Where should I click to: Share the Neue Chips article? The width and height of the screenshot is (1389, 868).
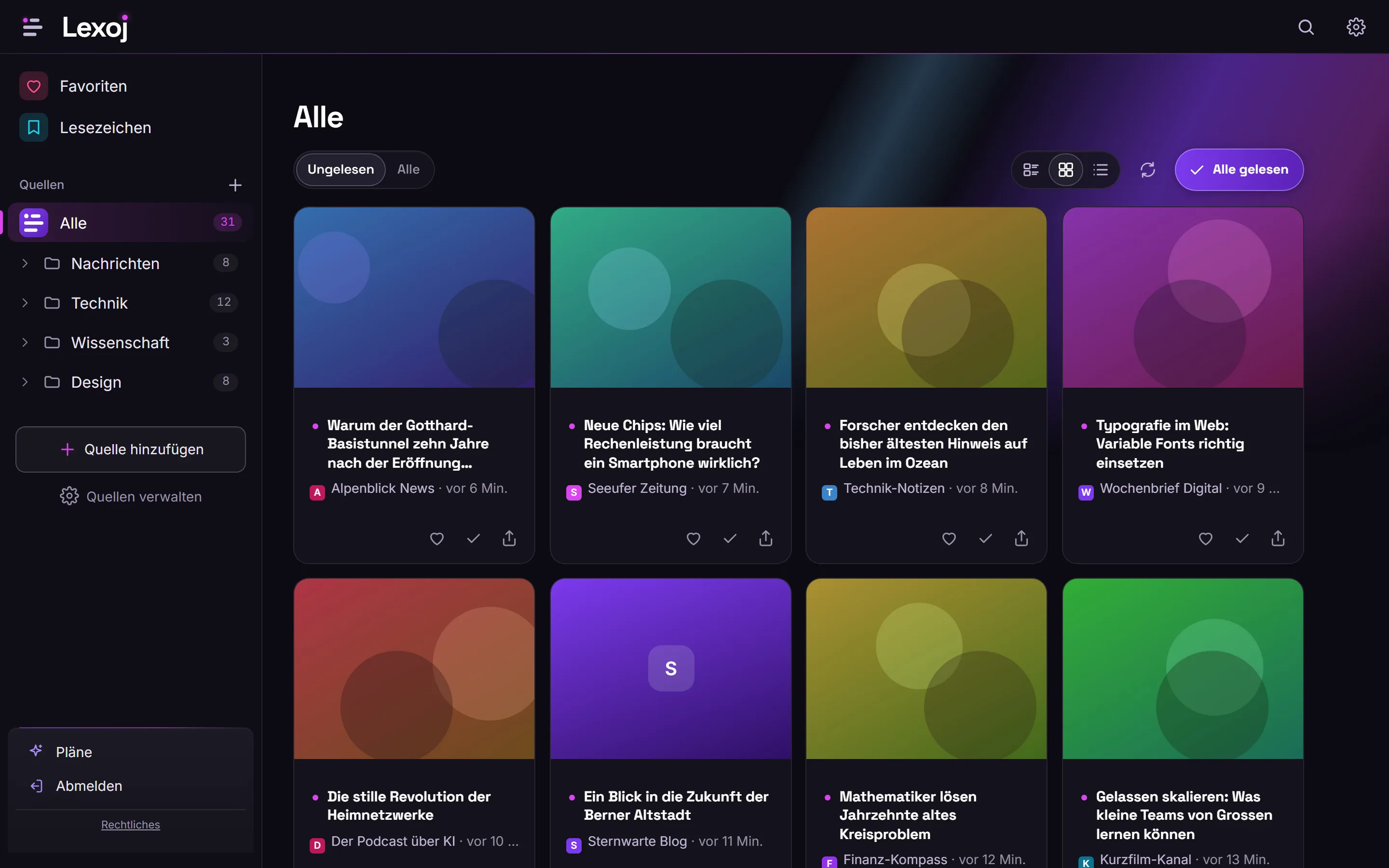766,539
